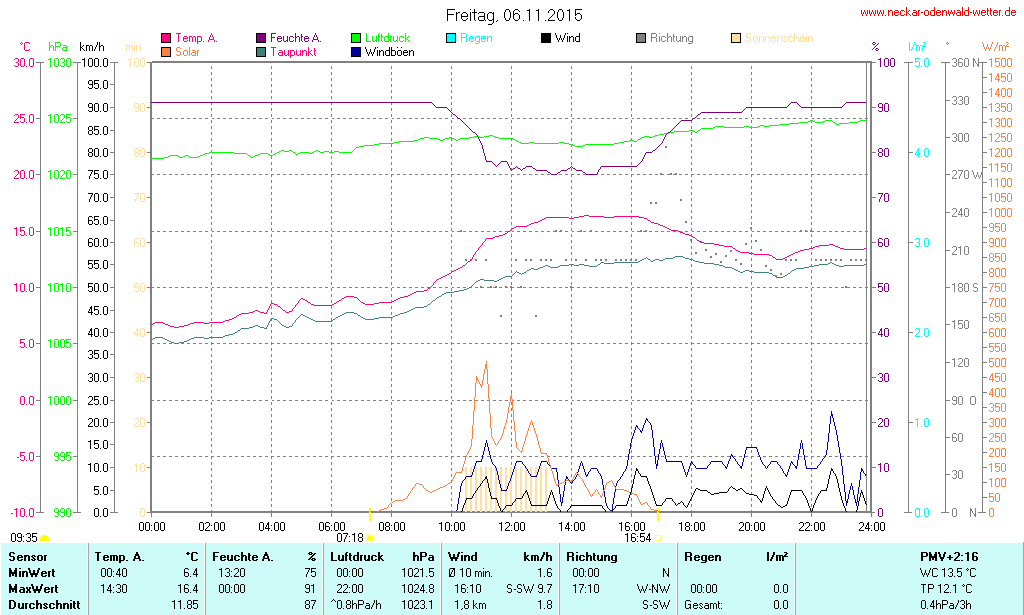
Task: Open the www.neckar-odenwald-wetter.de link
Action: 938,13
